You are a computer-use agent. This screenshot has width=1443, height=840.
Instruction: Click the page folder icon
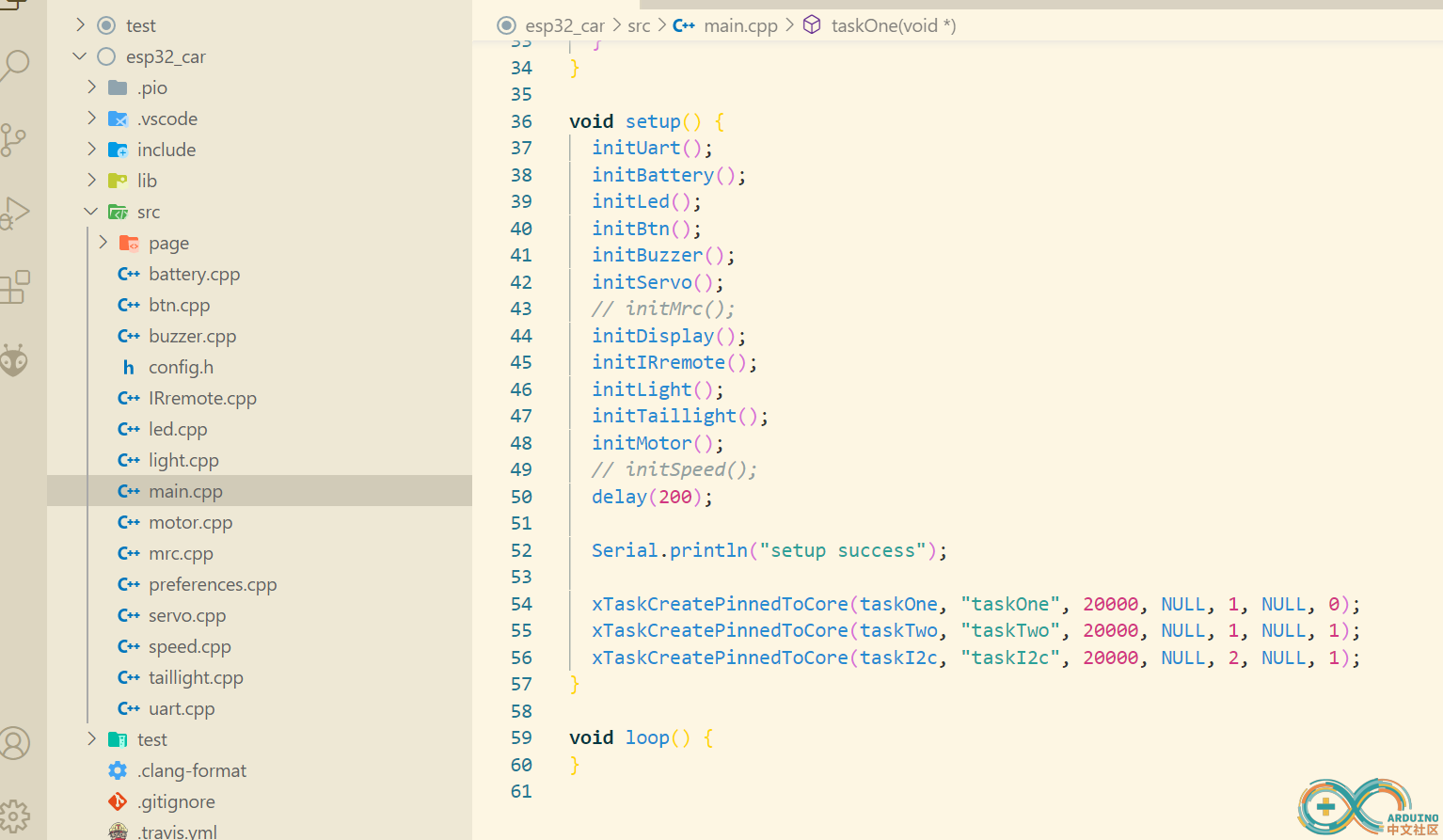click(x=129, y=243)
